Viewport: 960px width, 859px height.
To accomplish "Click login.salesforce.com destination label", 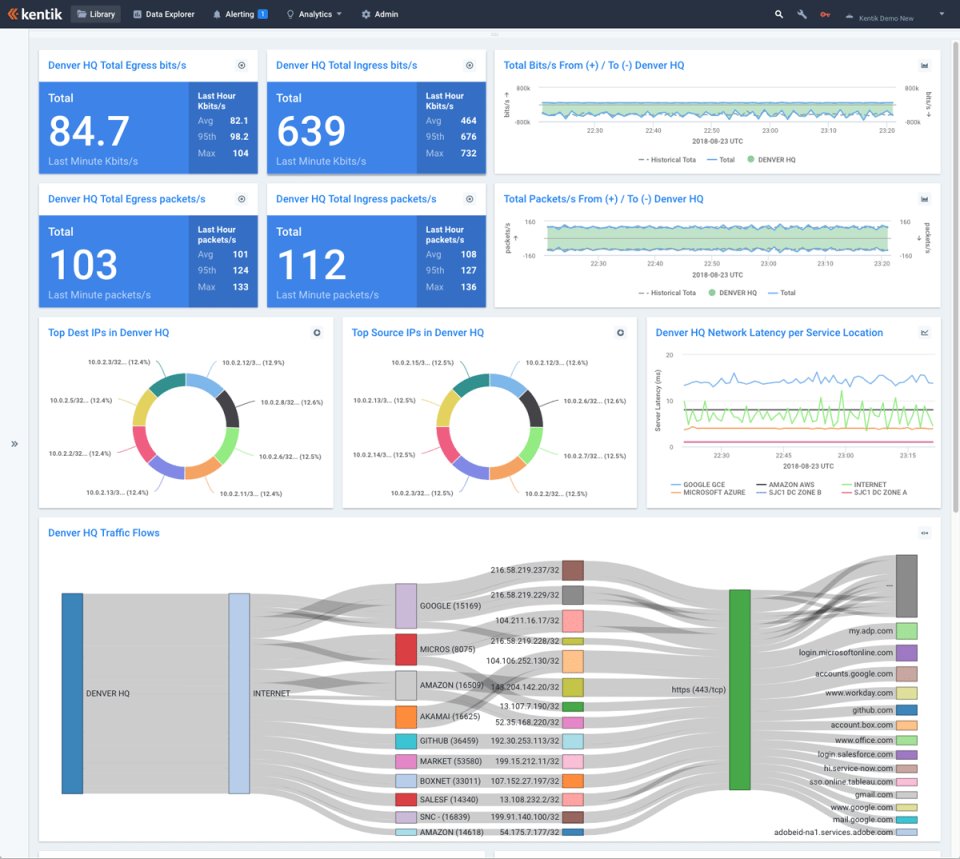I will (855, 754).
